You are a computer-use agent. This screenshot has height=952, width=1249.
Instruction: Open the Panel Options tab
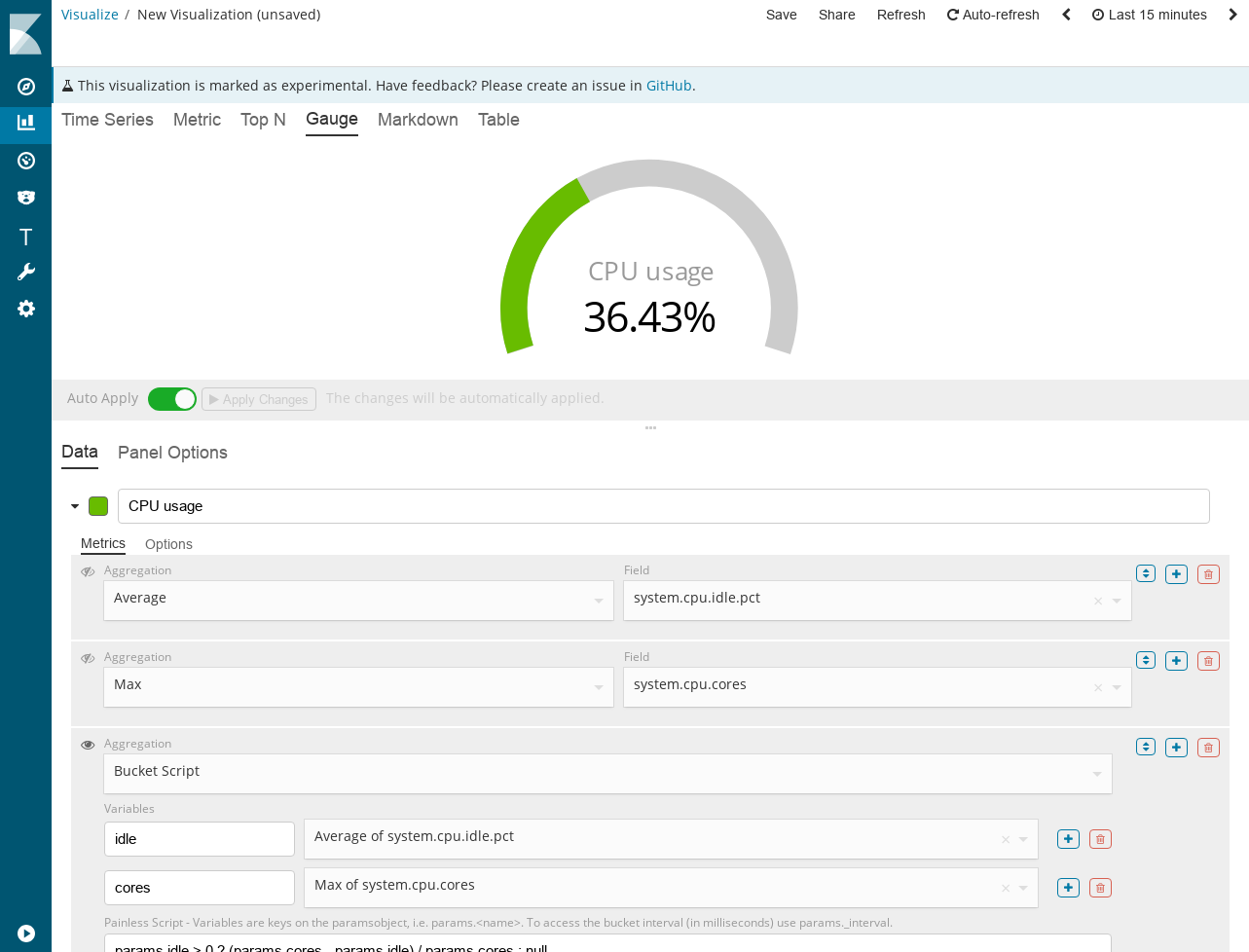pos(172,453)
